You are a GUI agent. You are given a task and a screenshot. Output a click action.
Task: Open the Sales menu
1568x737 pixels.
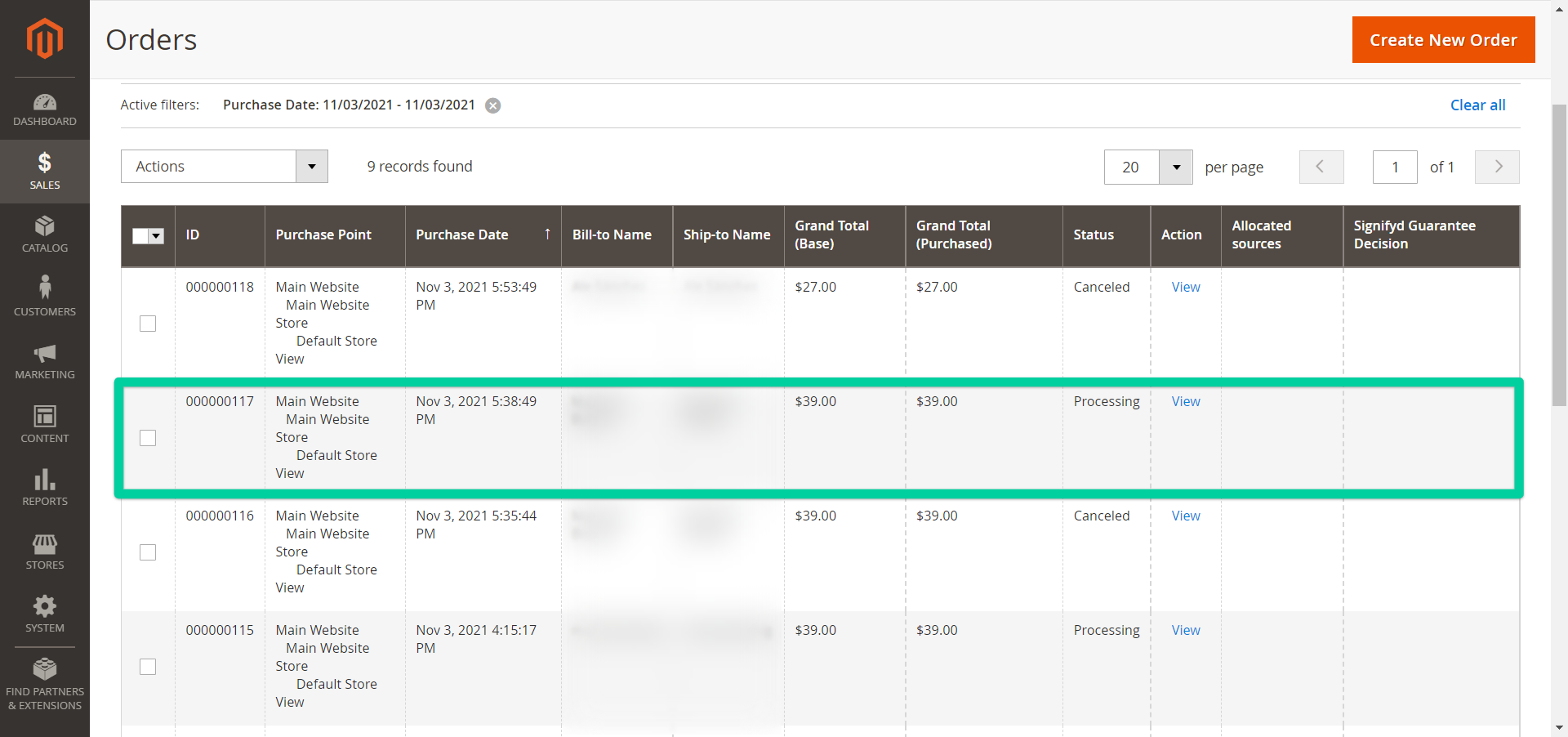[x=44, y=172]
